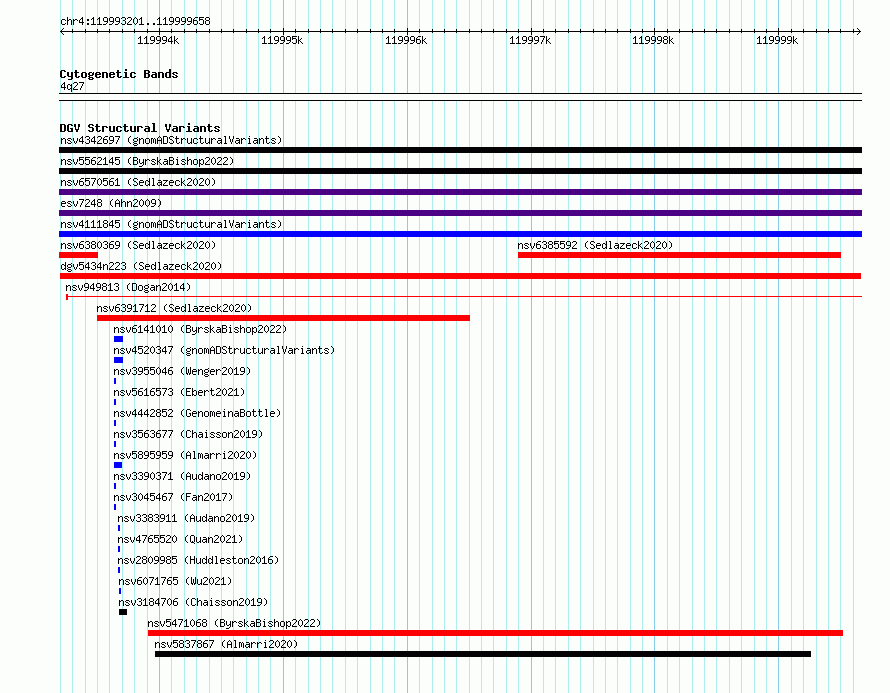Click the small blue nsv6141010 marker
This screenshot has width=890, height=693.
119,339
